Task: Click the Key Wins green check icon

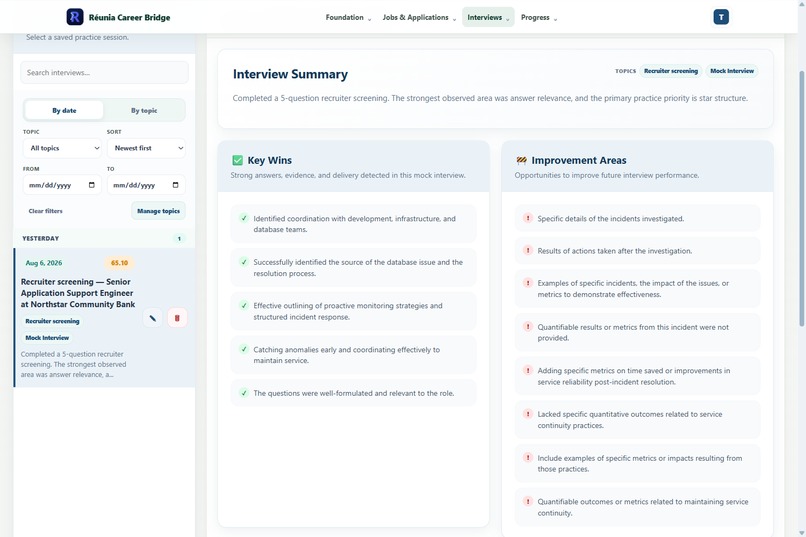Action: pyautogui.click(x=237, y=160)
